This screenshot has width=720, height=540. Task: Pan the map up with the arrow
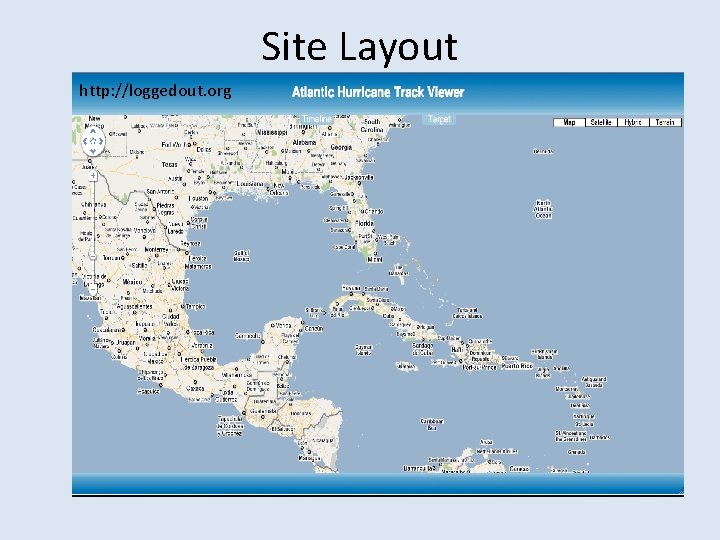pos(93,131)
